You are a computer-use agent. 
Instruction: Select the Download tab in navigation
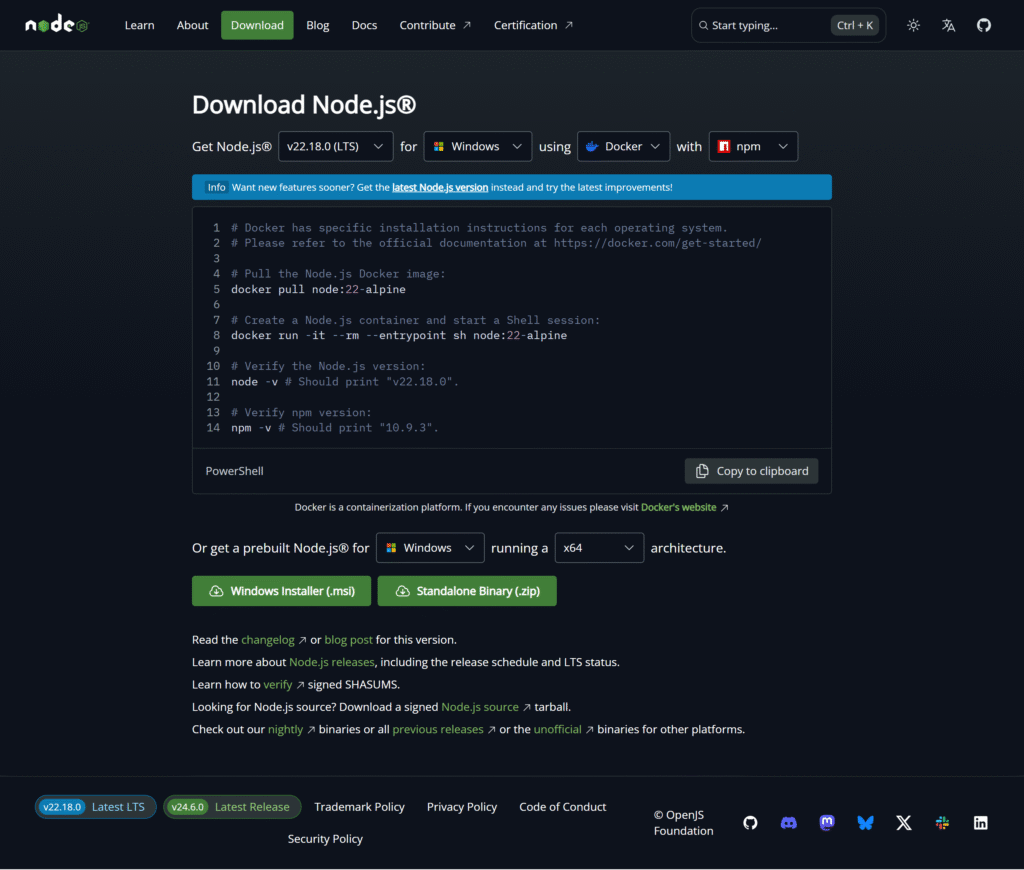click(257, 25)
